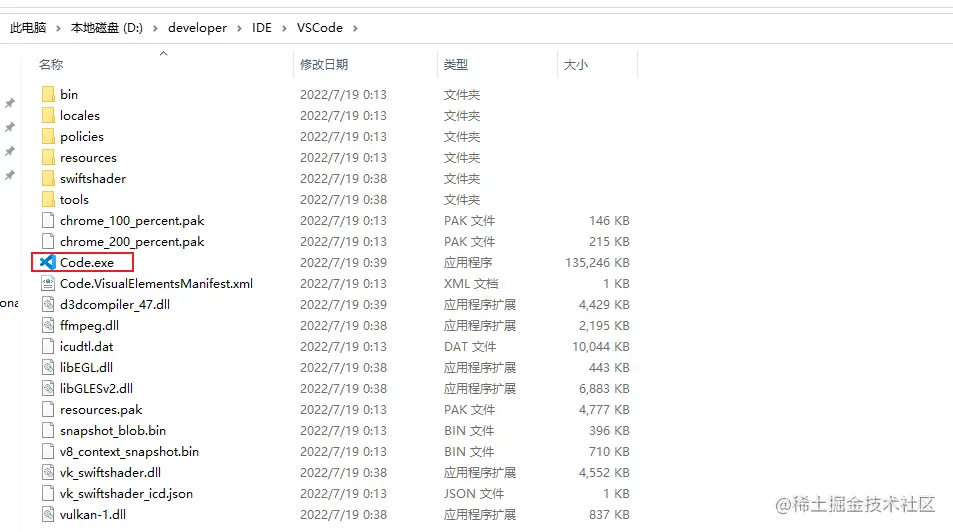
Task: Click the libGLESv2.dll file icon
Action: click(x=48, y=389)
